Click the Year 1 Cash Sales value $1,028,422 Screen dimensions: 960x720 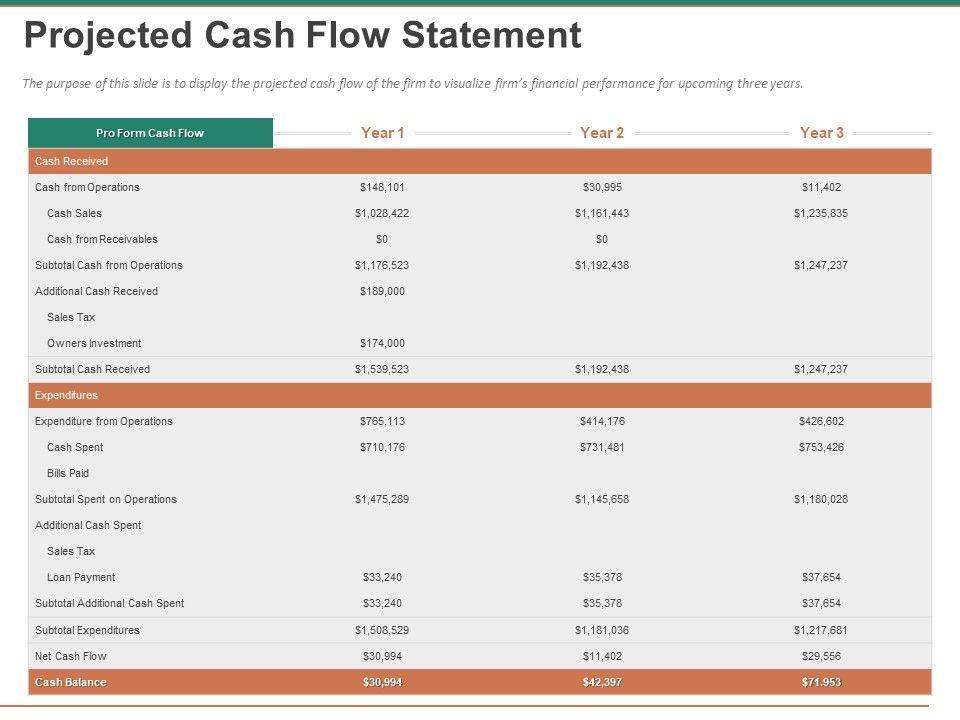(382, 213)
